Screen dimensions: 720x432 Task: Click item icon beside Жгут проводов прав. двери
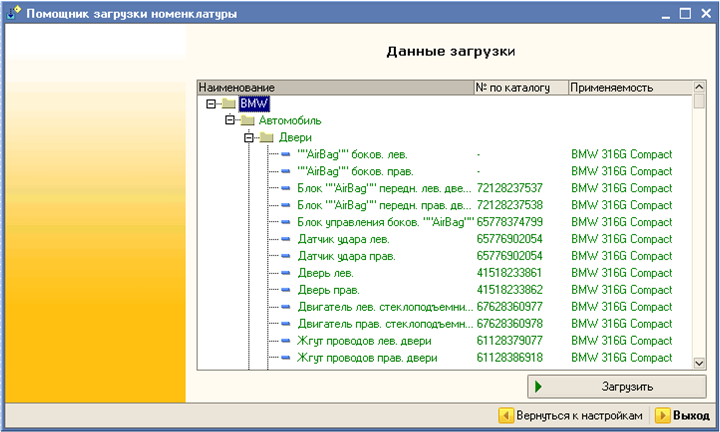[x=286, y=358]
